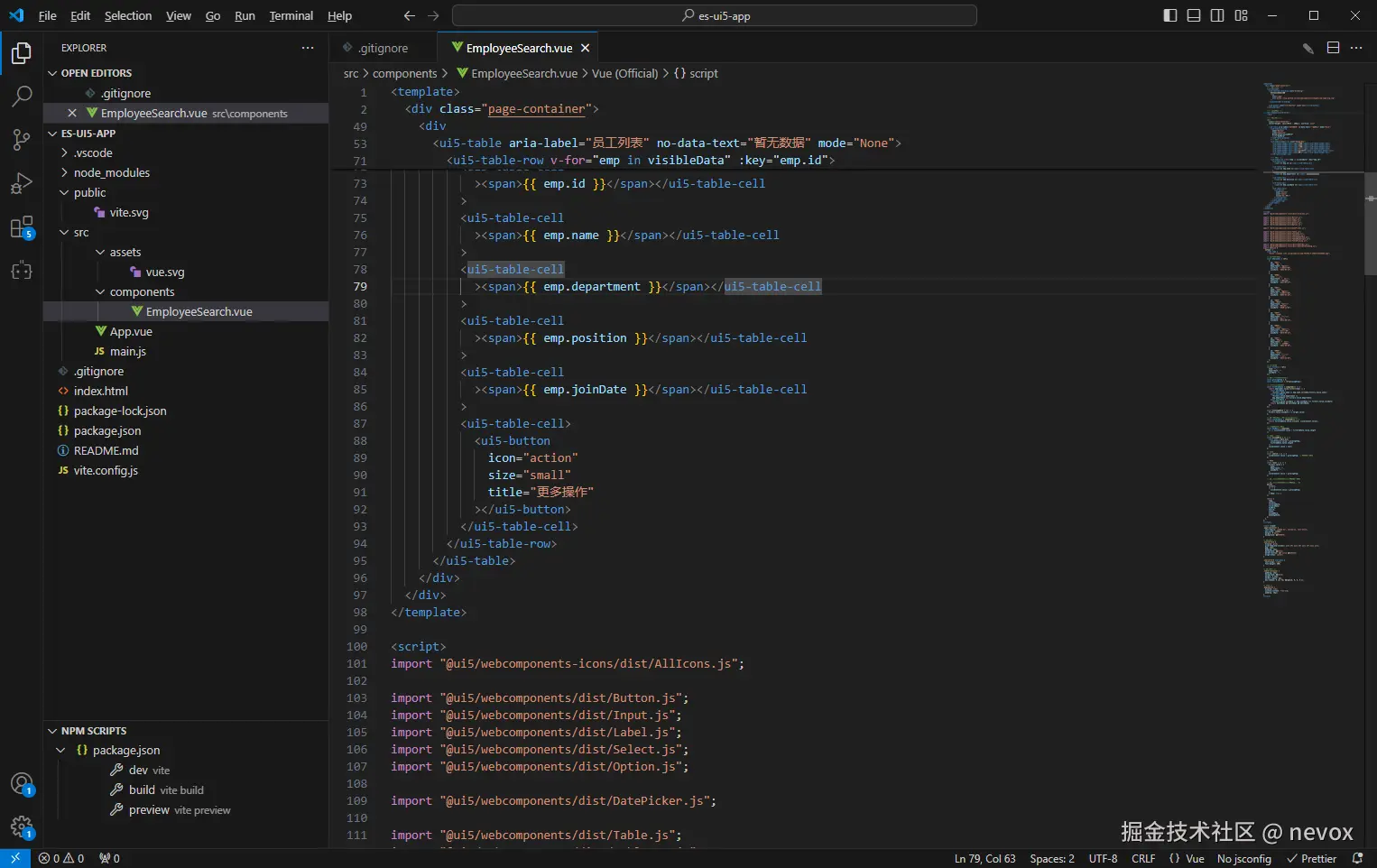This screenshot has height=868, width=1377.
Task: Open the Manage gear icon
Action: (x=22, y=826)
